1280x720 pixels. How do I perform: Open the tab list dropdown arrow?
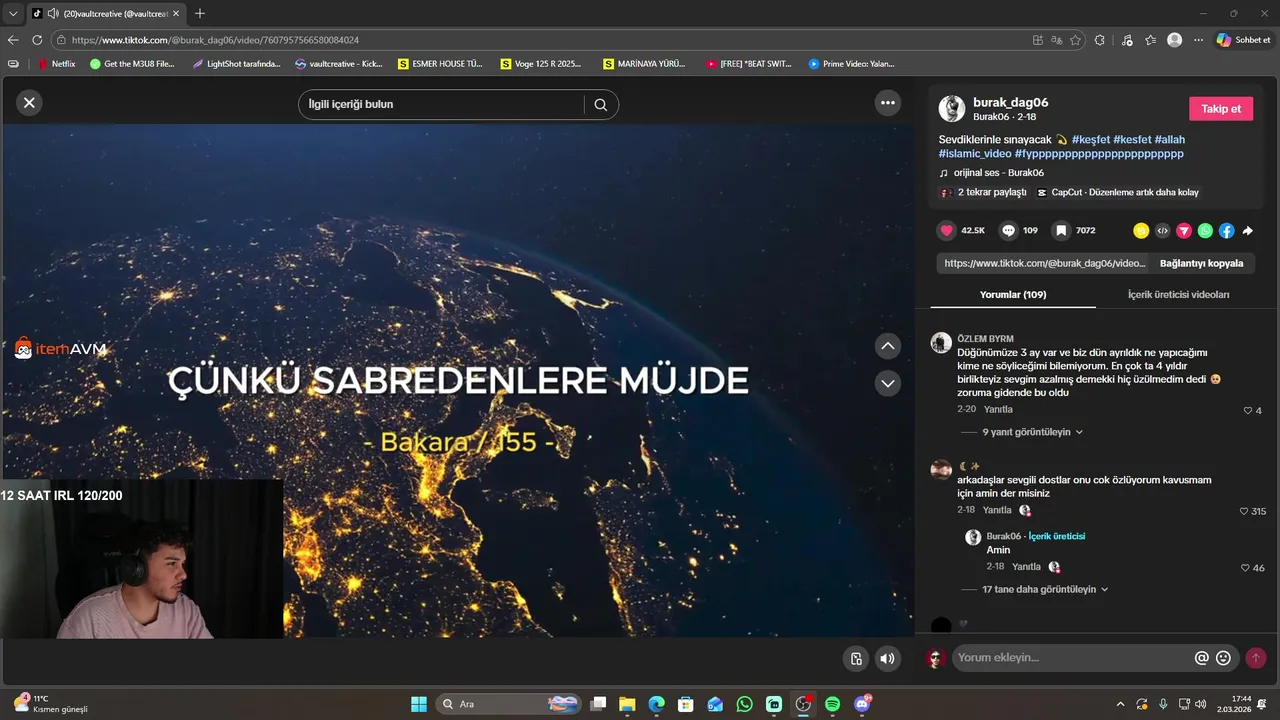(x=13, y=14)
